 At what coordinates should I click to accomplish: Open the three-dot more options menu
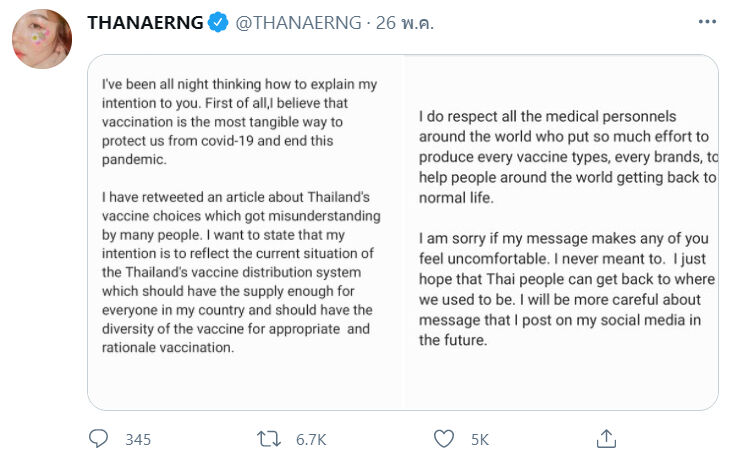[707, 23]
